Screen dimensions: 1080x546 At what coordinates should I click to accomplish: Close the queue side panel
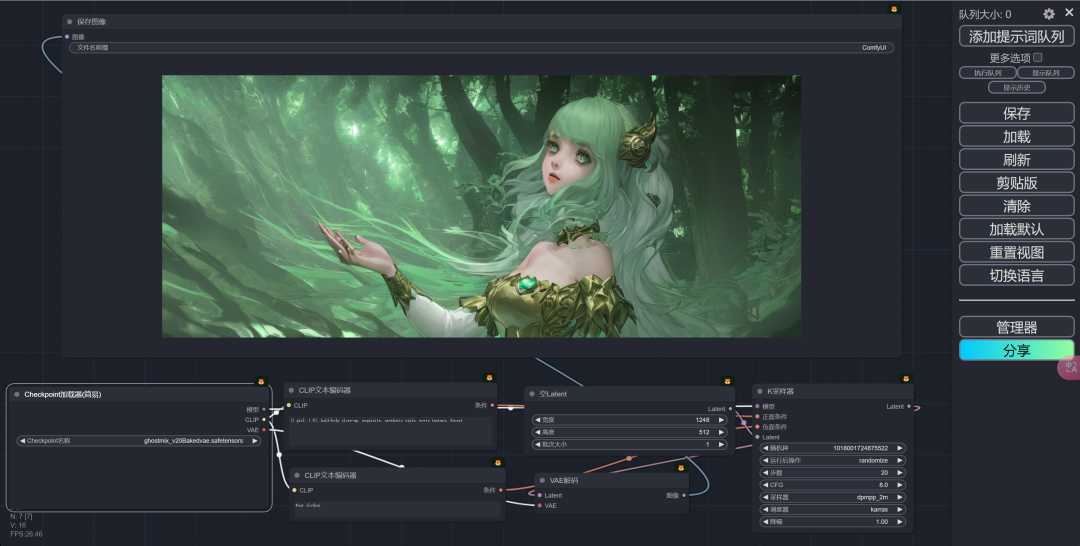tap(1069, 13)
